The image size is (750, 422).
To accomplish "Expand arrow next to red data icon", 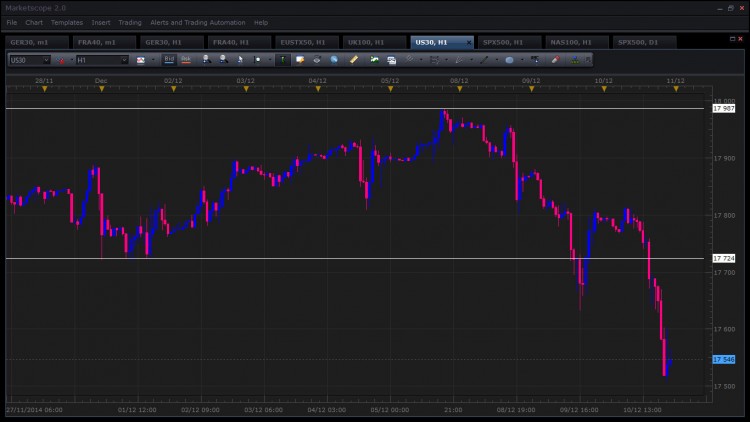I will (72, 60).
